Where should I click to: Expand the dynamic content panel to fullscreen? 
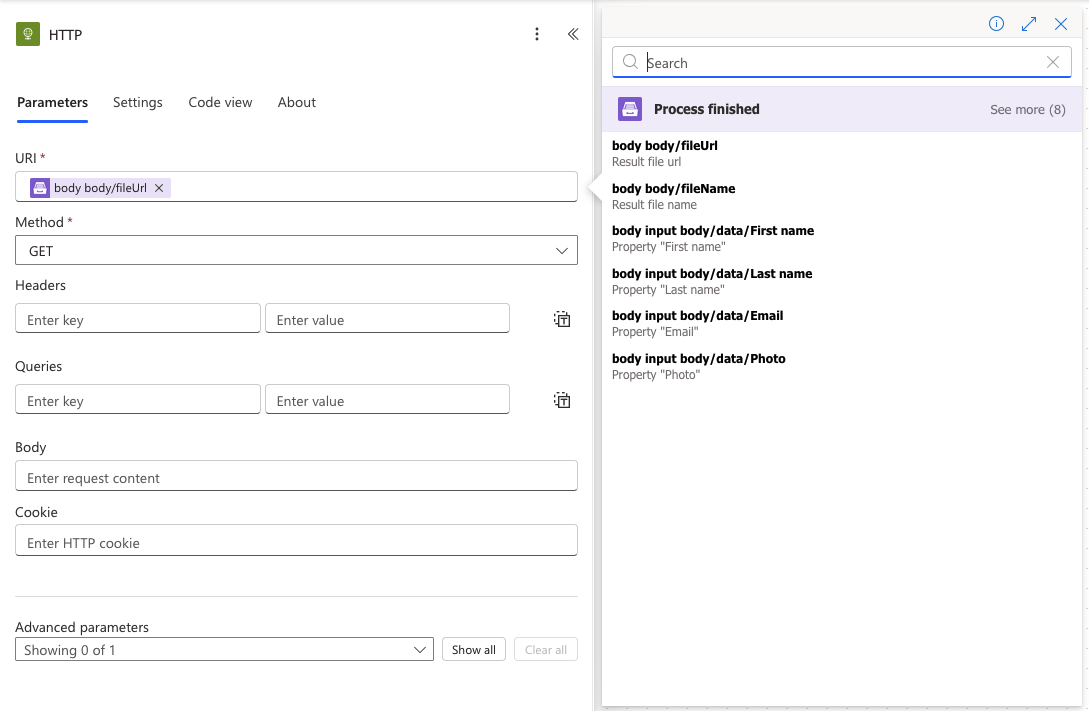click(1028, 24)
